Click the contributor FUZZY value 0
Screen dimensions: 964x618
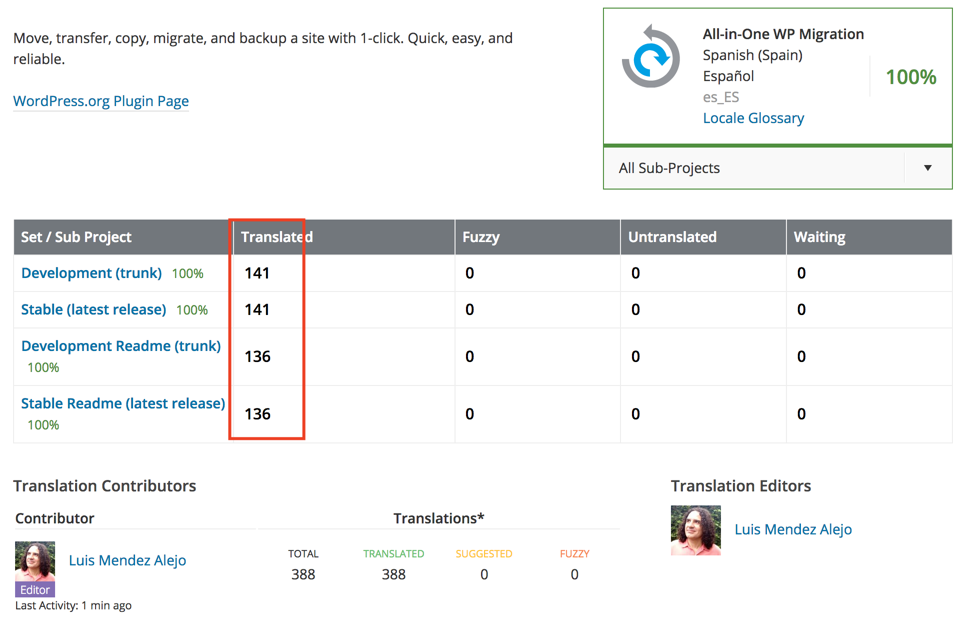[574, 574]
